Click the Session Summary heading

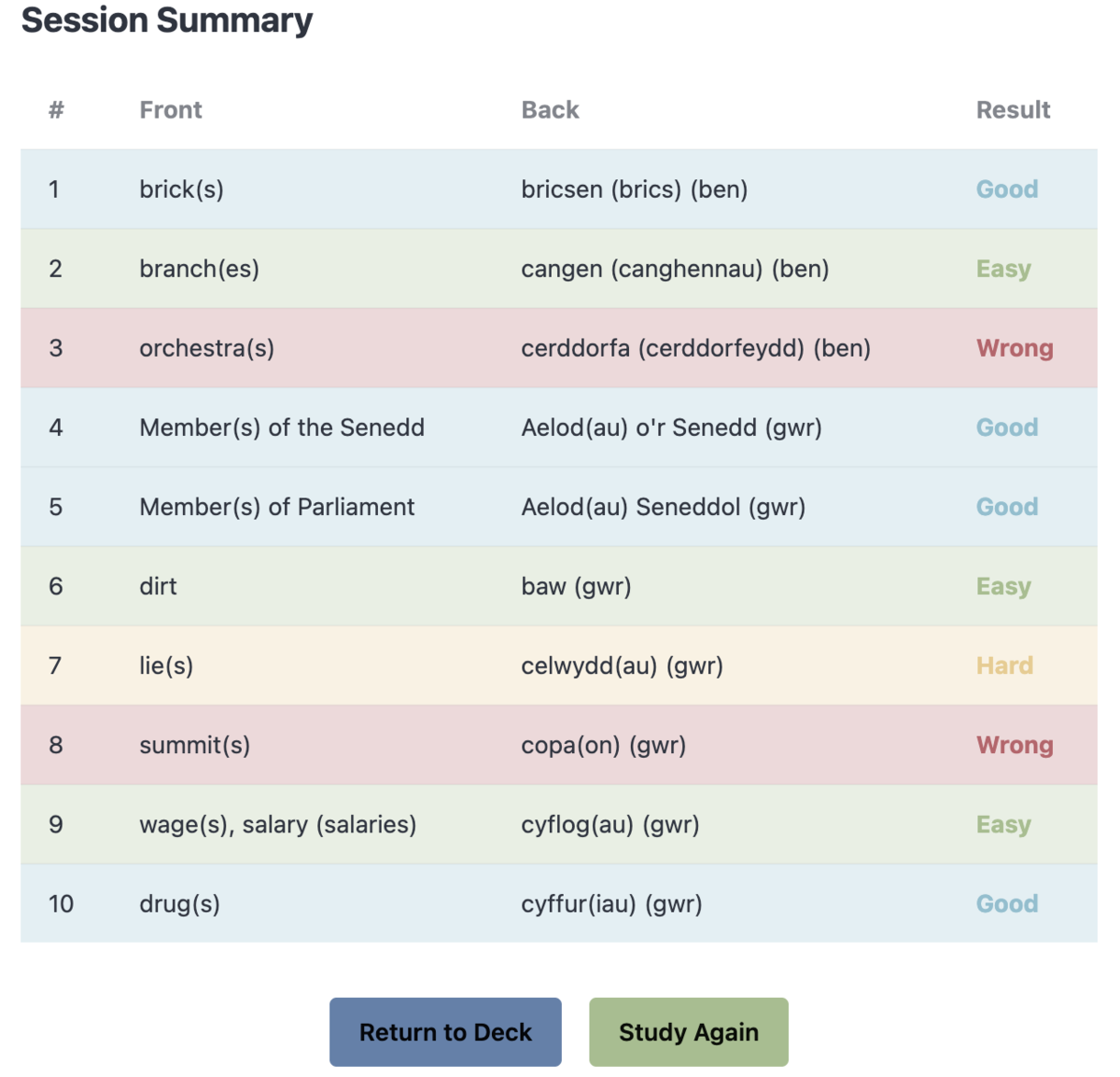click(167, 20)
